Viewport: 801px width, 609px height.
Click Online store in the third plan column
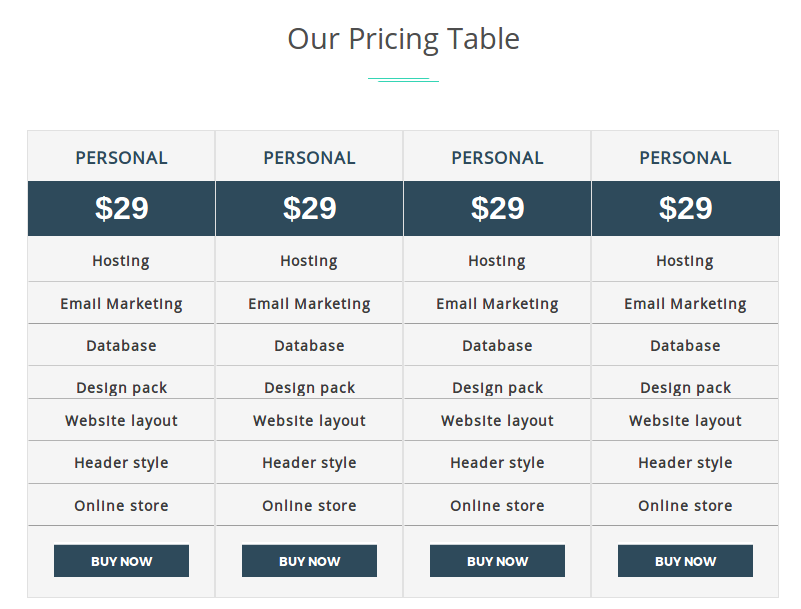pos(497,506)
